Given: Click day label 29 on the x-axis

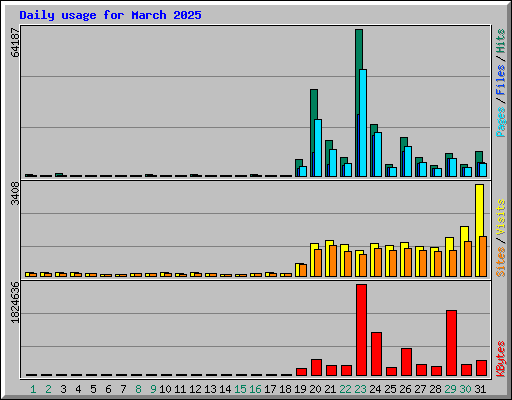Looking at the screenshot, I should tap(450, 389).
